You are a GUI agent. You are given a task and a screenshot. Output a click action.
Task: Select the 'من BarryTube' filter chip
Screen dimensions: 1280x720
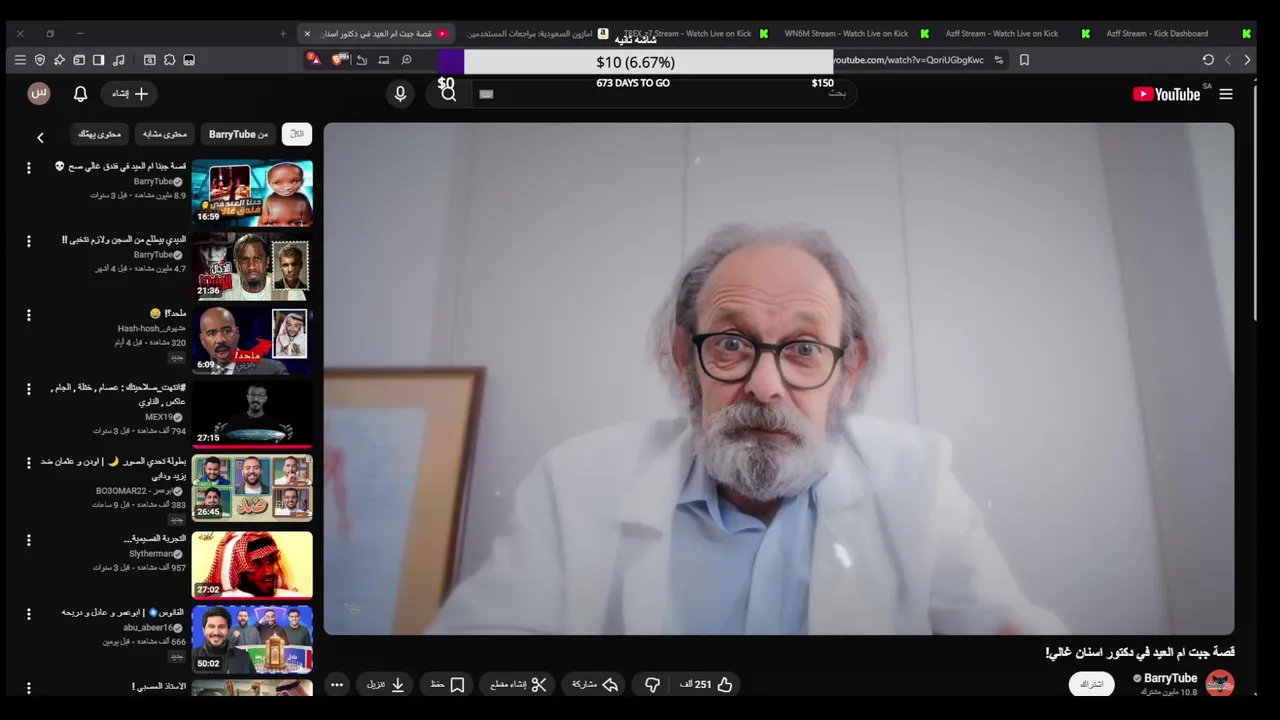238,134
